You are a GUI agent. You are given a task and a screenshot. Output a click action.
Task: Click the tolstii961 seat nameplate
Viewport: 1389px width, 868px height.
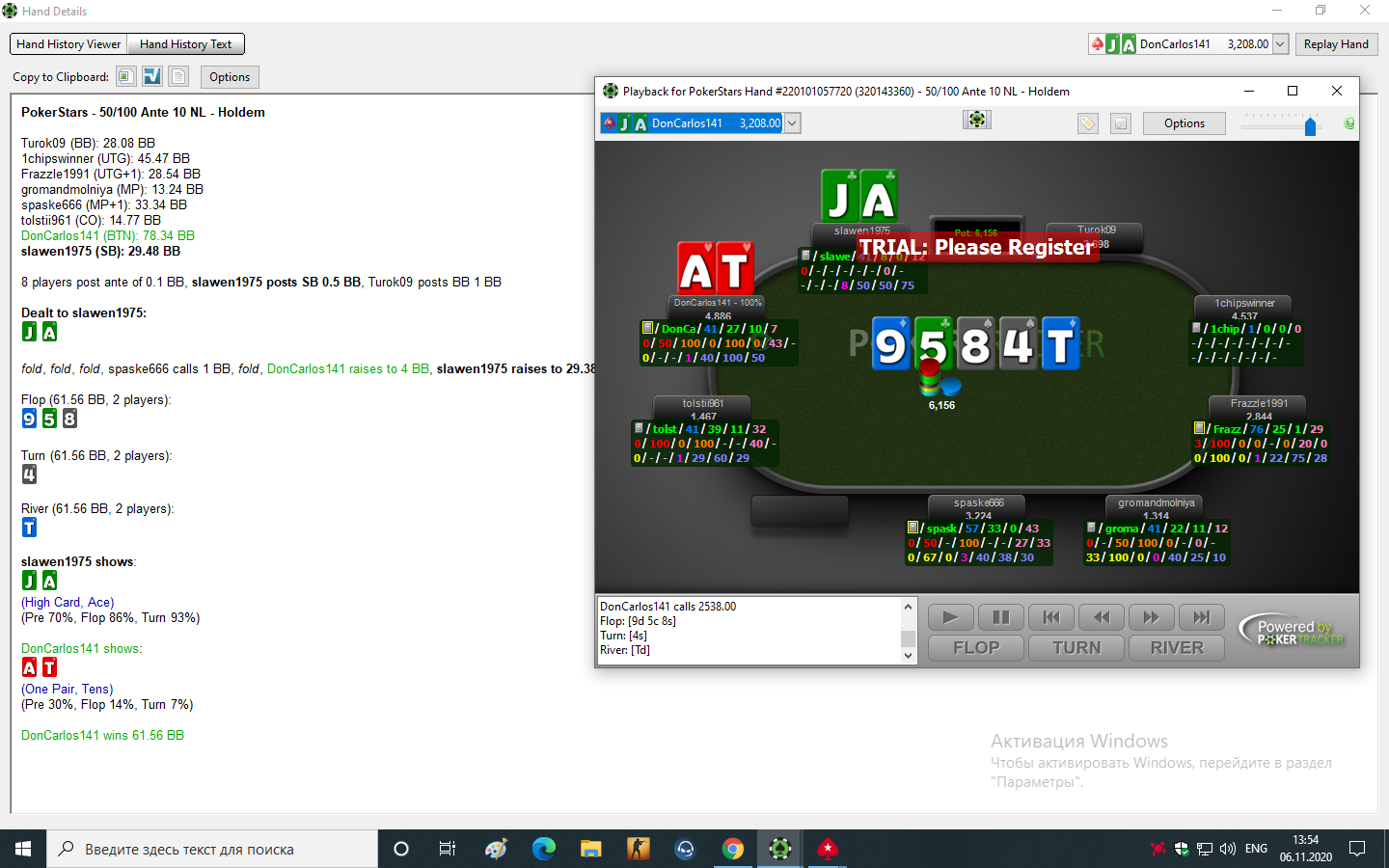click(703, 409)
